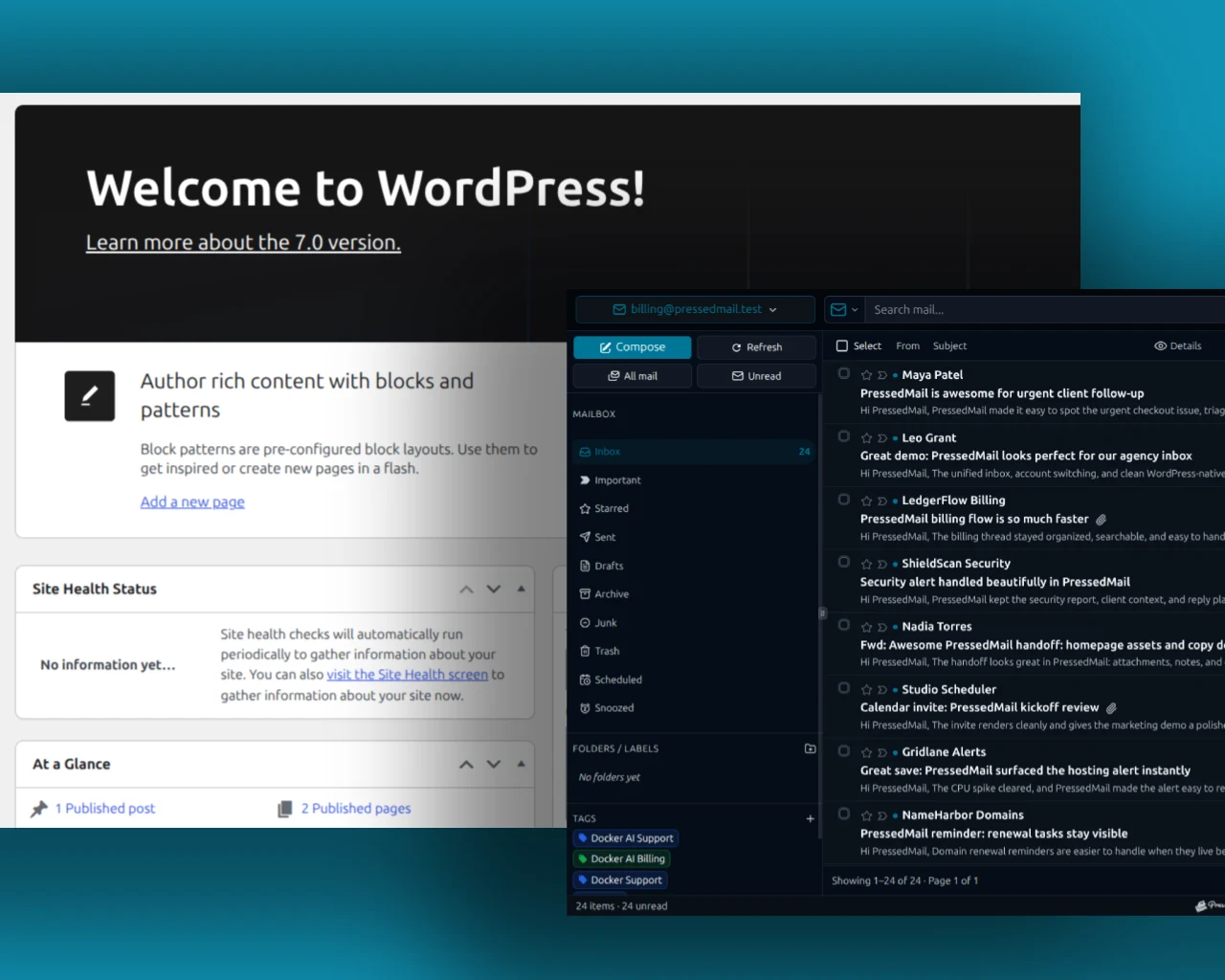This screenshot has height=980, width=1225.
Task: Check the Studio Scheduler email checkbox
Action: coord(844,687)
